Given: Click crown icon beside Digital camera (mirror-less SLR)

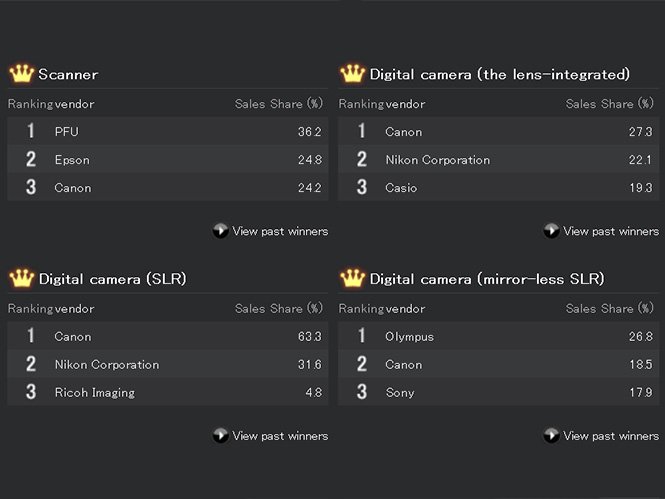Looking at the screenshot, I should (x=352, y=278).
